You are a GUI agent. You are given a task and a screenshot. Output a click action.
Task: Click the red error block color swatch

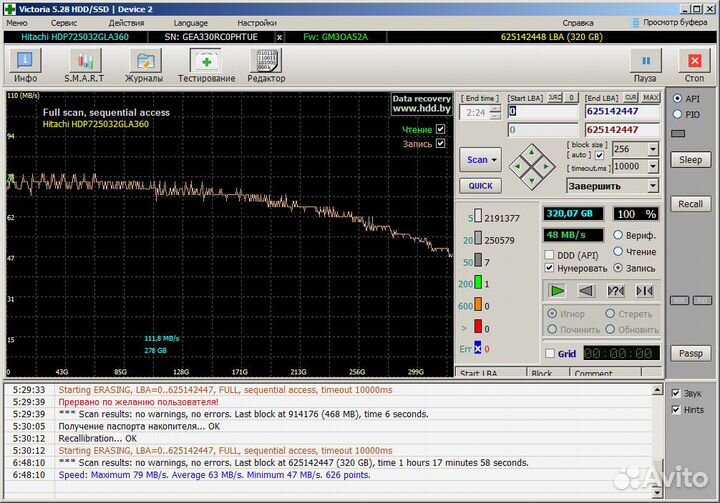tap(480, 327)
